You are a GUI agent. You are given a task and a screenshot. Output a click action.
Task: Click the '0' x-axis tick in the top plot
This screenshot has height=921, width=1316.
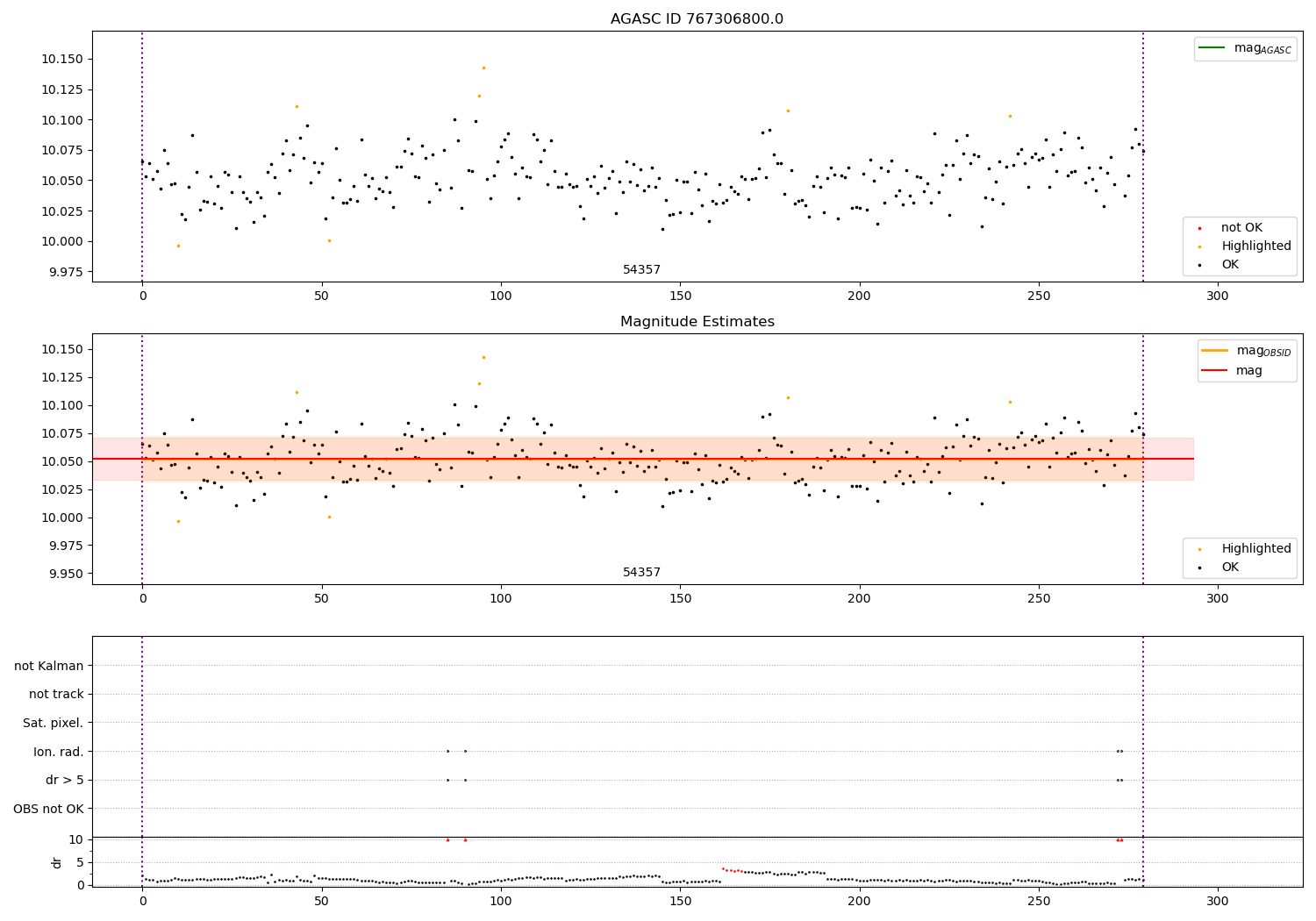point(142,297)
